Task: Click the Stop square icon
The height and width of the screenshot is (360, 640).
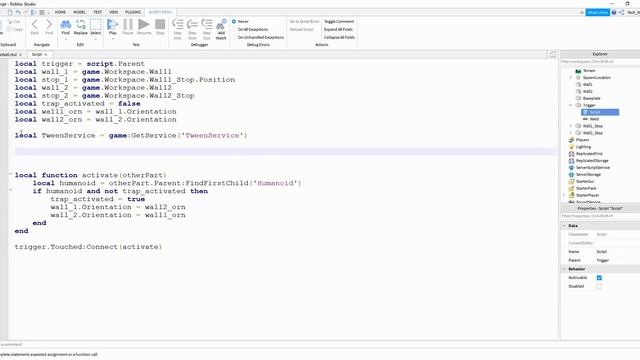Action: point(160,24)
